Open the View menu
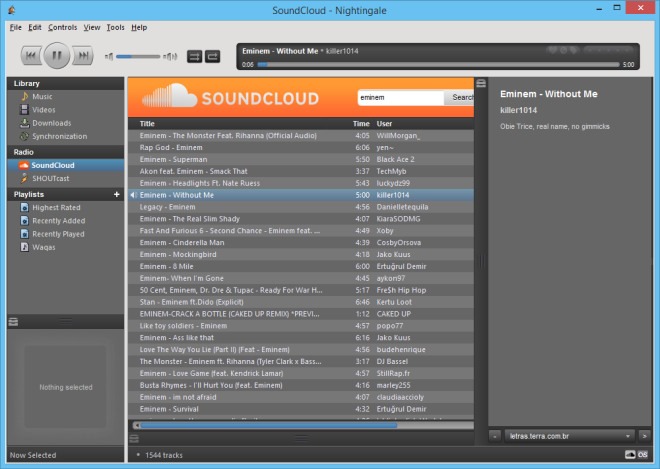This screenshot has height=469, width=660. [x=92, y=27]
